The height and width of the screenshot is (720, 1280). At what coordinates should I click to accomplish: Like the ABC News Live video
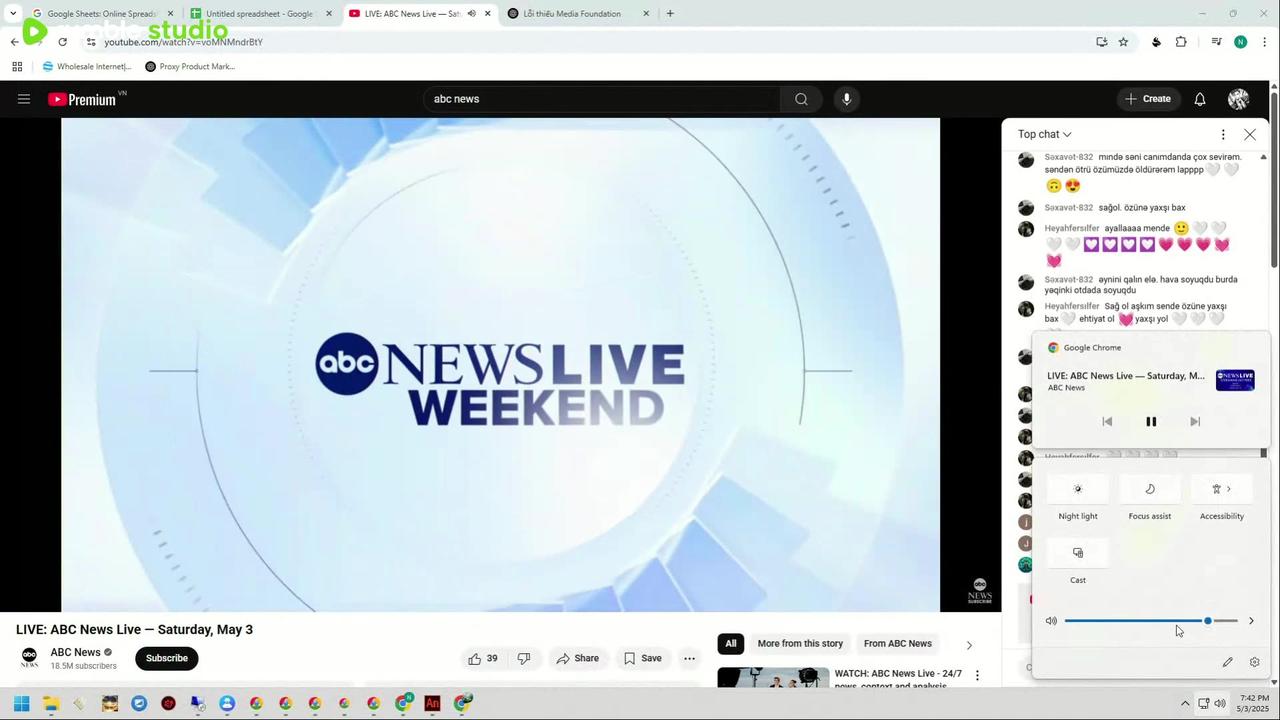click(x=482, y=658)
